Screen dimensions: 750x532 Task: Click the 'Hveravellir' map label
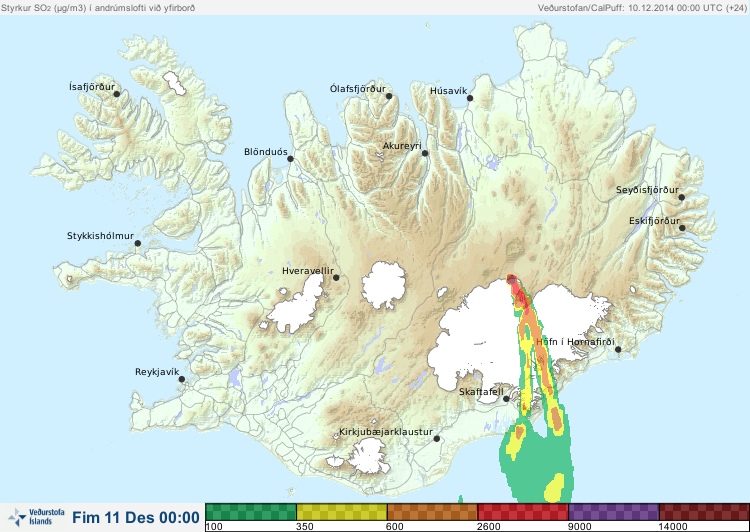[x=308, y=271]
